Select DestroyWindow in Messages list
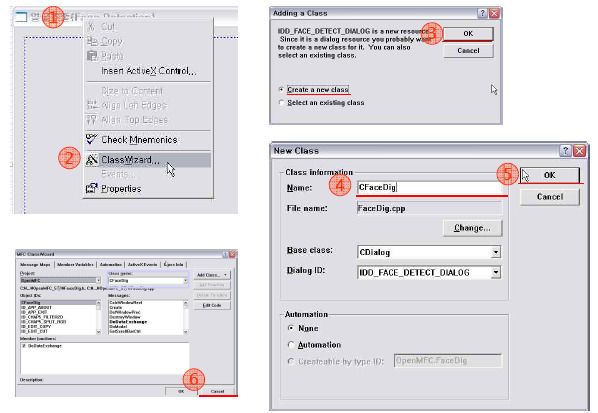Viewport: 598px width, 413px height. pyautogui.click(x=146, y=317)
